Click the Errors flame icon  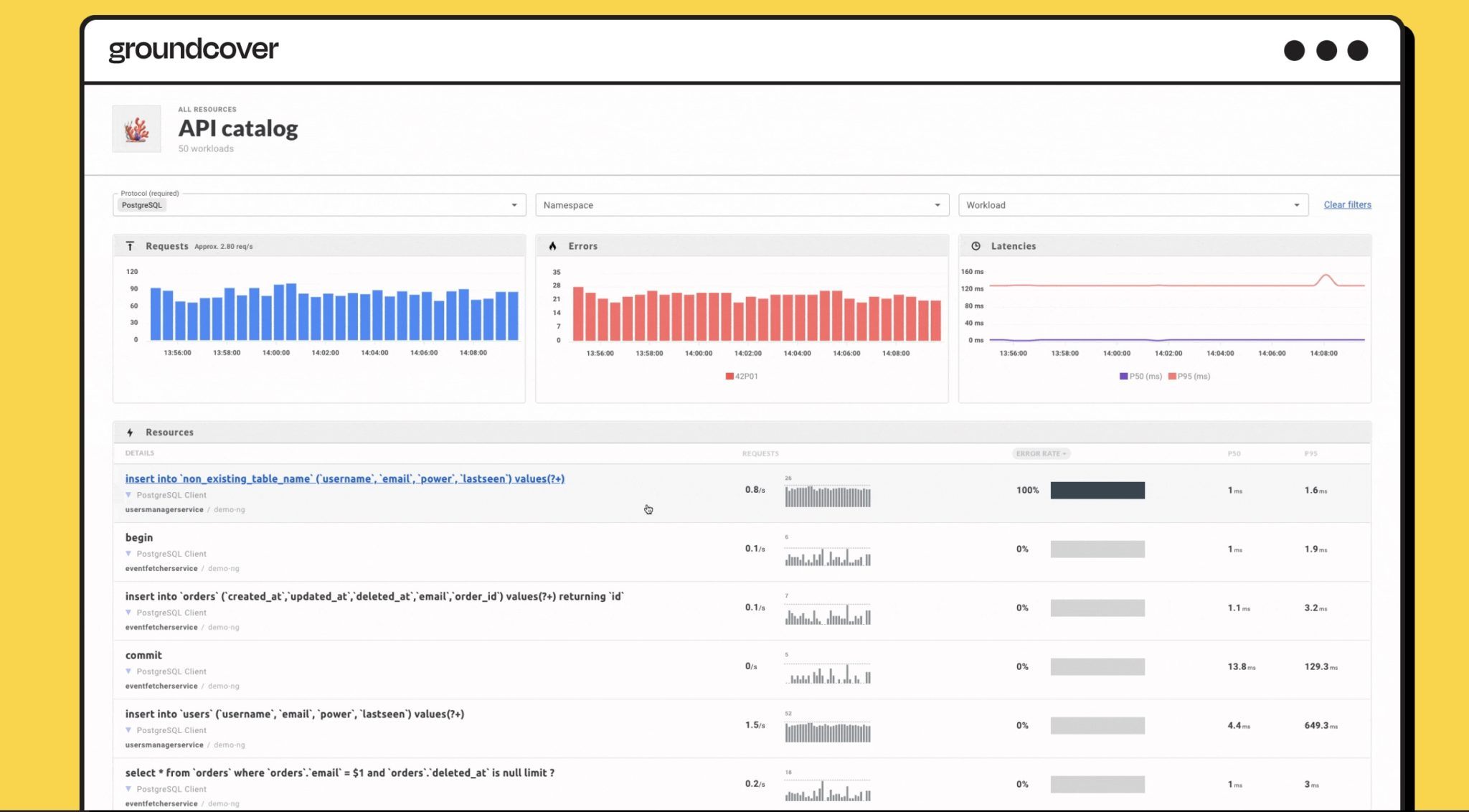tap(552, 246)
